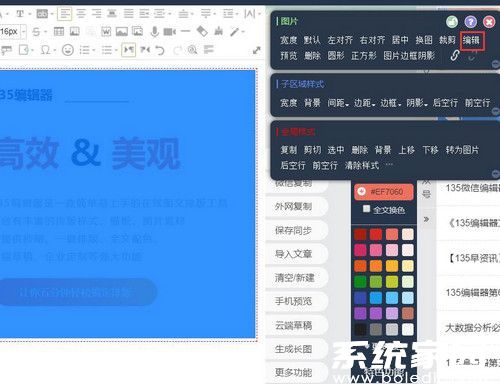
Task: Insert a table using the table icon
Action: tap(59, 32)
